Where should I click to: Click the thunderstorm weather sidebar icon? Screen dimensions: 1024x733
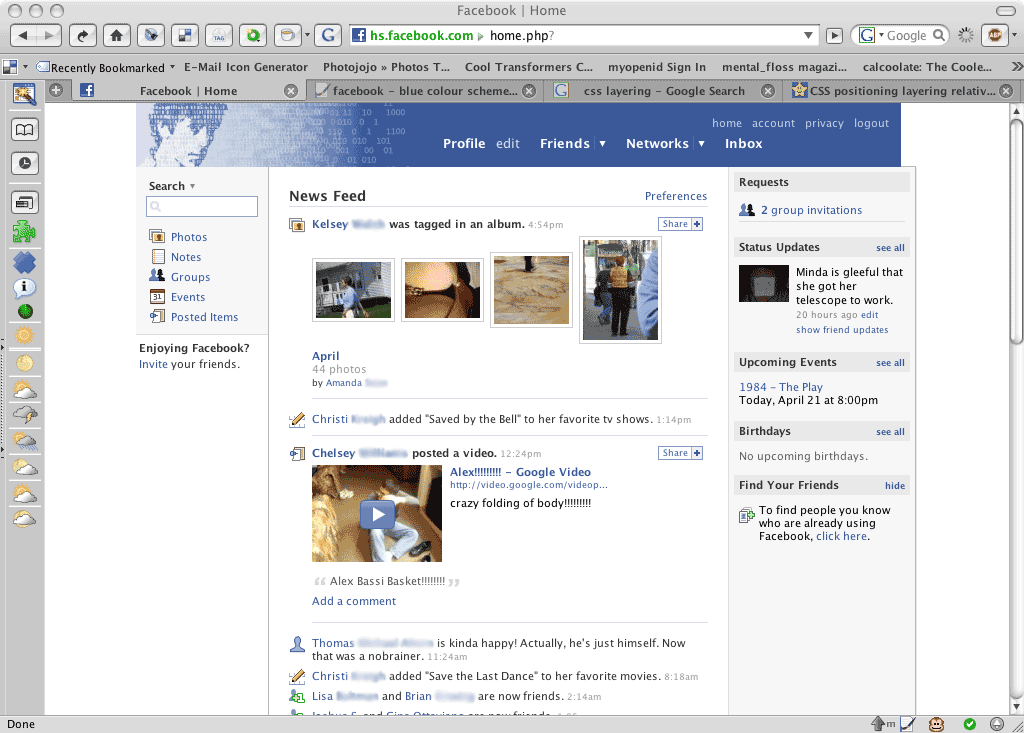(x=24, y=414)
